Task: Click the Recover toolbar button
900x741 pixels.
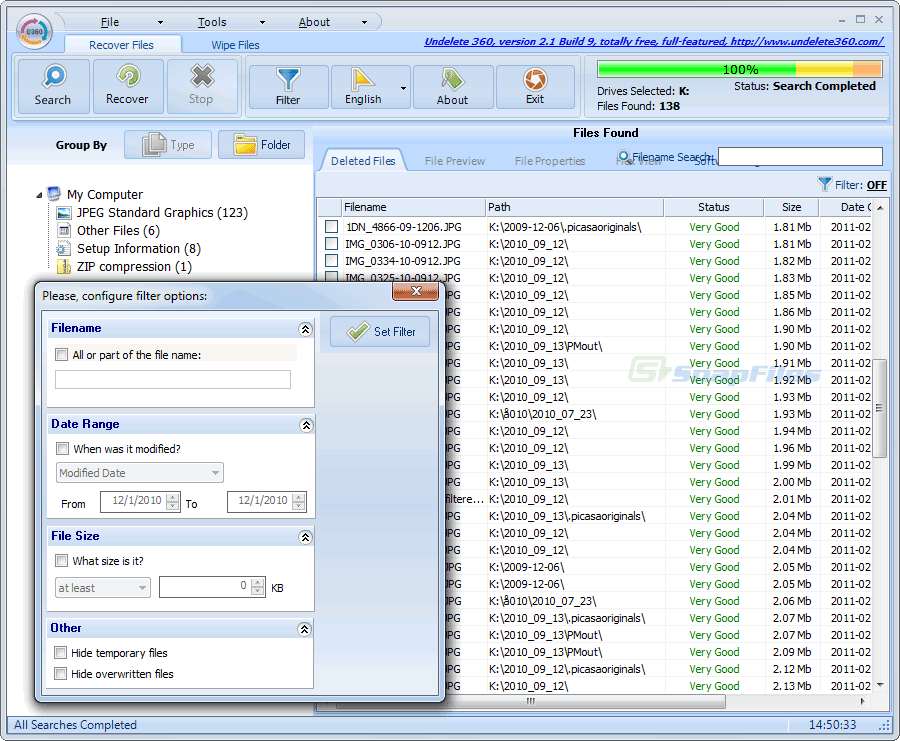Action: pyautogui.click(x=128, y=86)
